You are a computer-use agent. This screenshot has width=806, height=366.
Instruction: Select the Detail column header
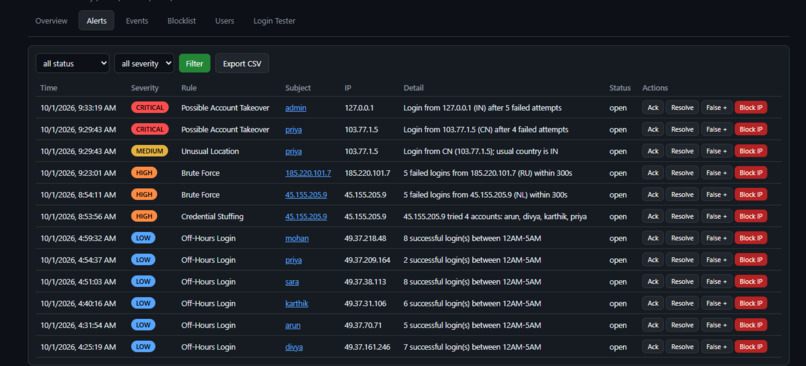click(413, 88)
